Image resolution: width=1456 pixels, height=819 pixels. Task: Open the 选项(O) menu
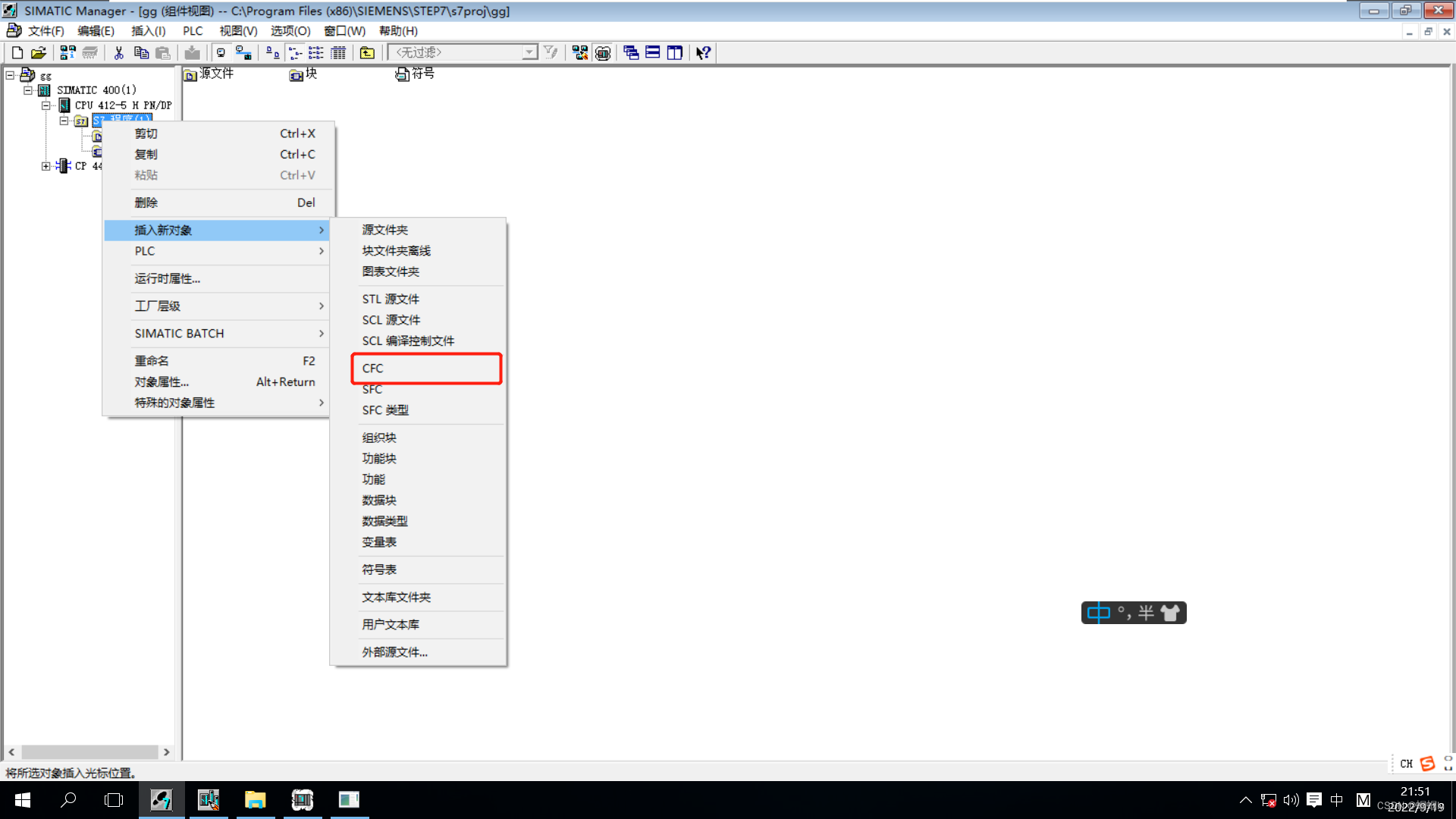290,31
